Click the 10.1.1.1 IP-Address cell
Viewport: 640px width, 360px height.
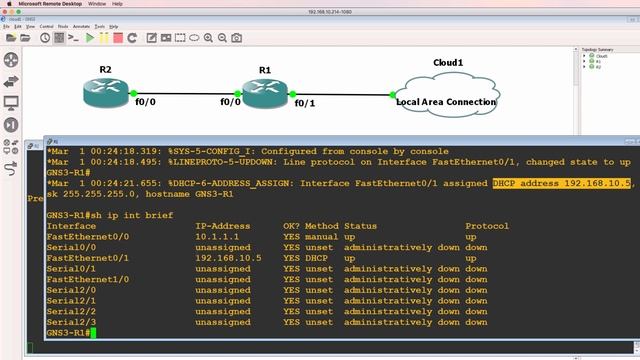click(x=217, y=237)
